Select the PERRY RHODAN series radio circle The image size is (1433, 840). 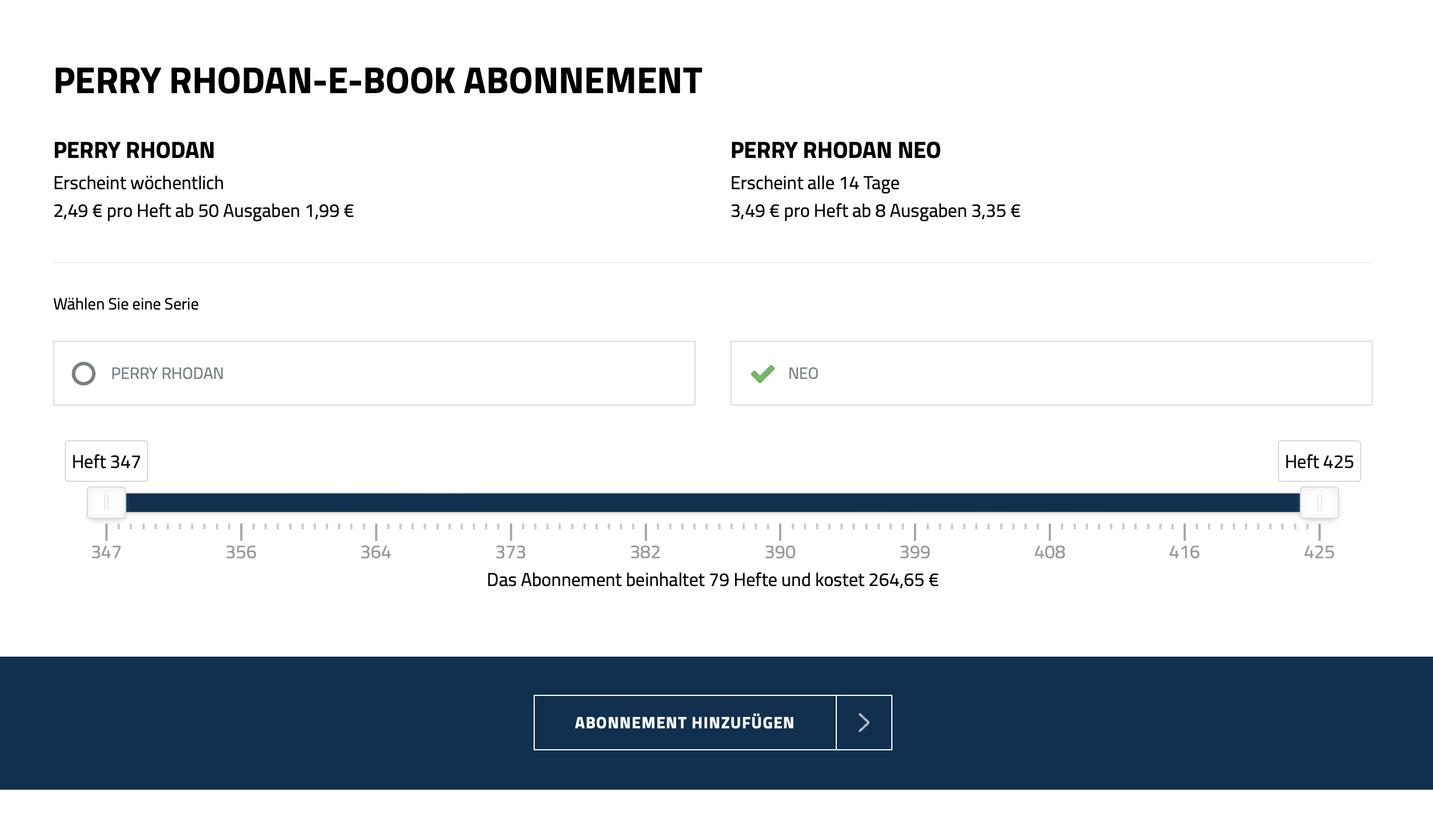click(x=83, y=373)
